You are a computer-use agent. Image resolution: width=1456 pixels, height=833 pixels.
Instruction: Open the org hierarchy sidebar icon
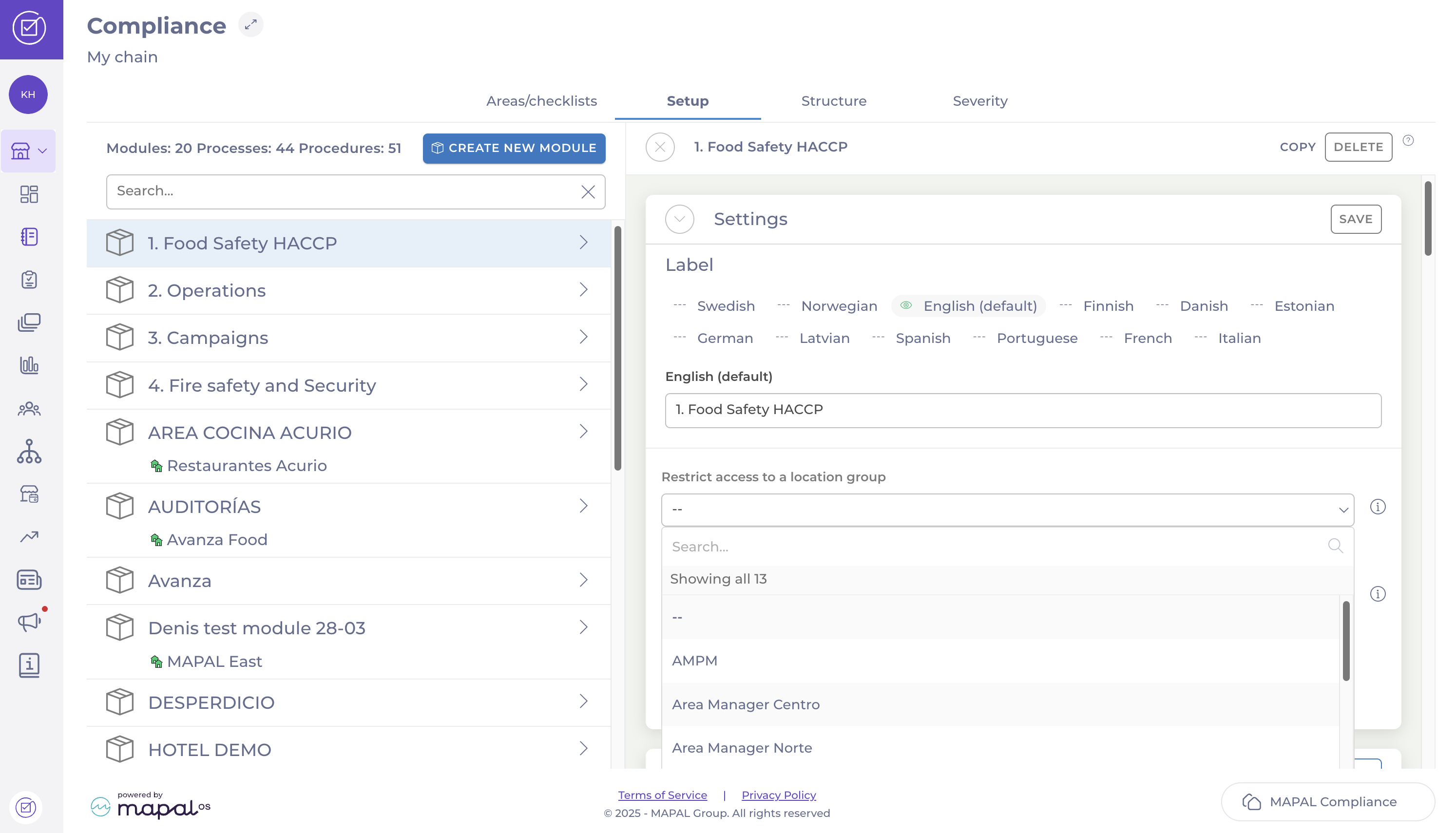click(x=29, y=452)
